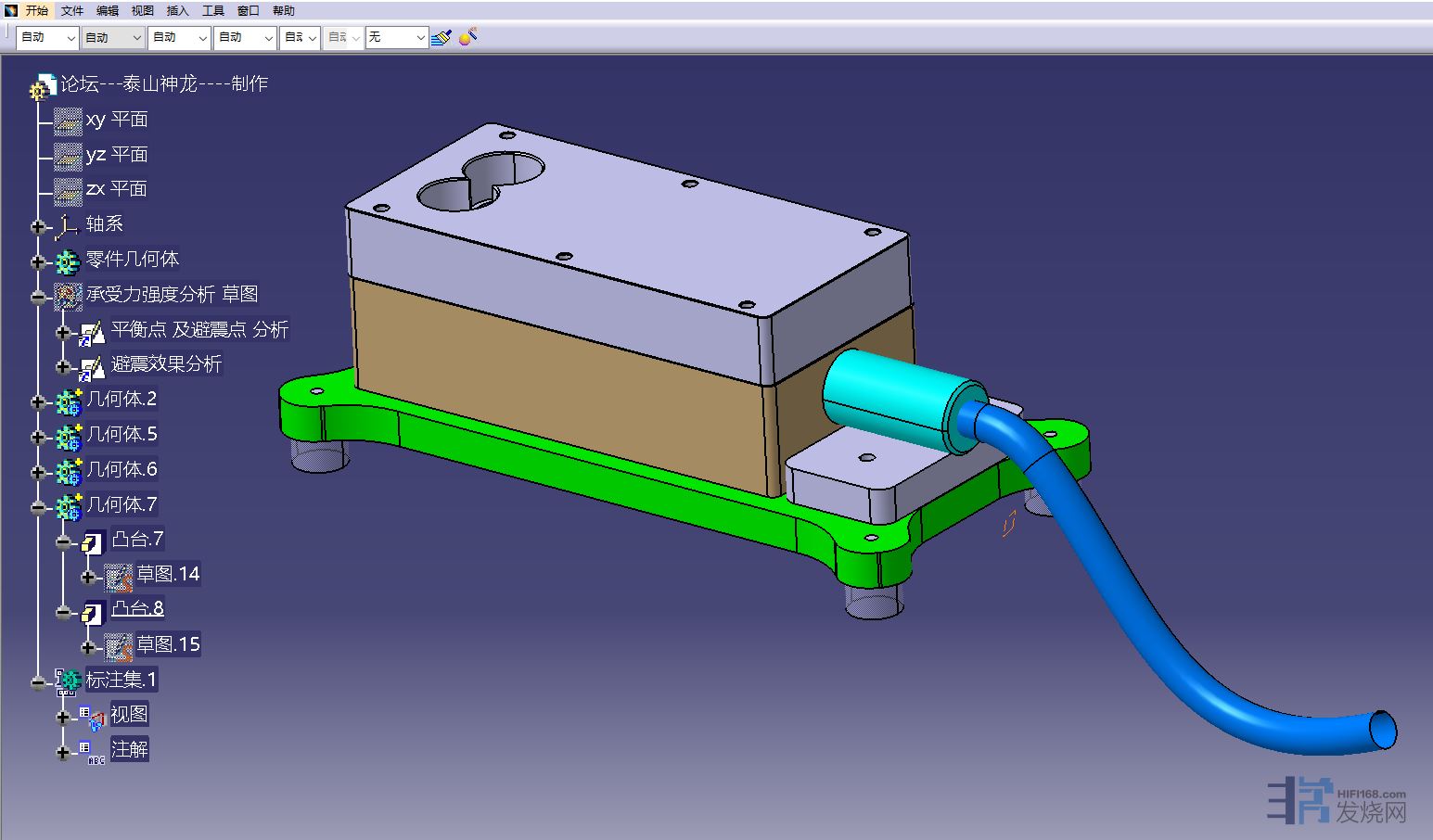Image resolution: width=1433 pixels, height=840 pixels.
Task: Collapse the 几何体.7 tree node
Action: [38, 507]
